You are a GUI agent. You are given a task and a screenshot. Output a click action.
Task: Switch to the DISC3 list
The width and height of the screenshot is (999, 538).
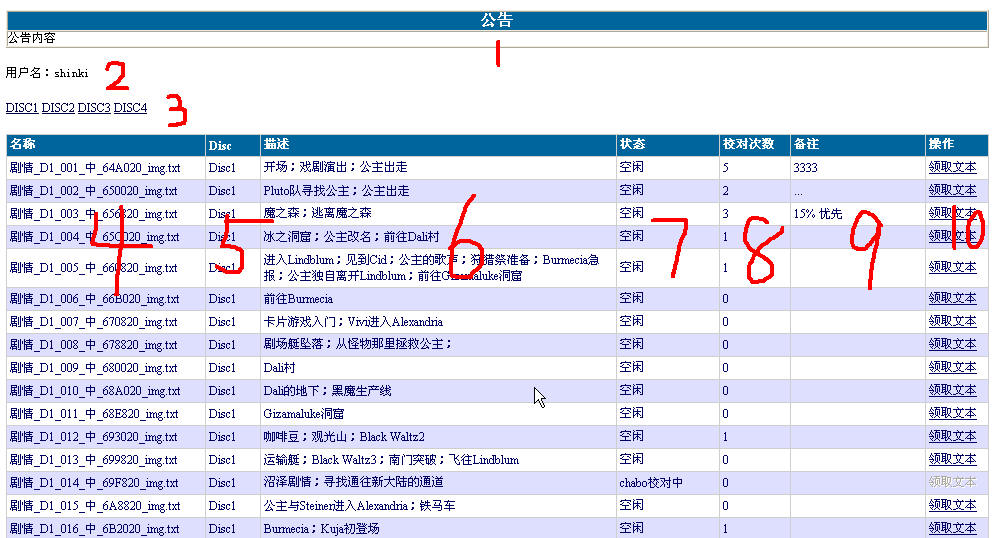point(94,108)
